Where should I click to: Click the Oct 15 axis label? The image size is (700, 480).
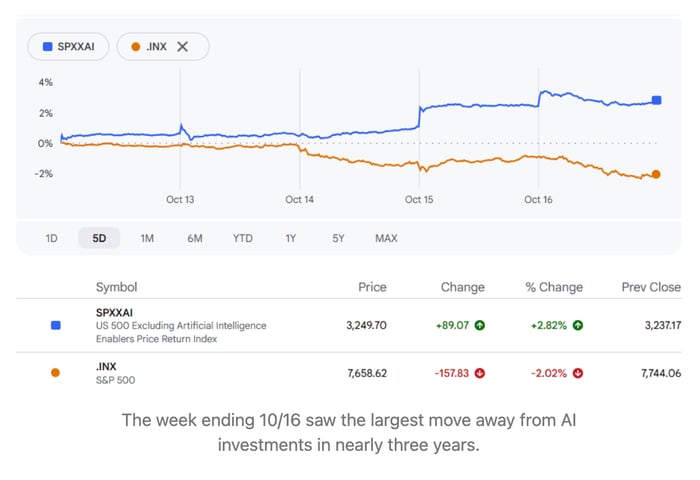[x=419, y=200]
